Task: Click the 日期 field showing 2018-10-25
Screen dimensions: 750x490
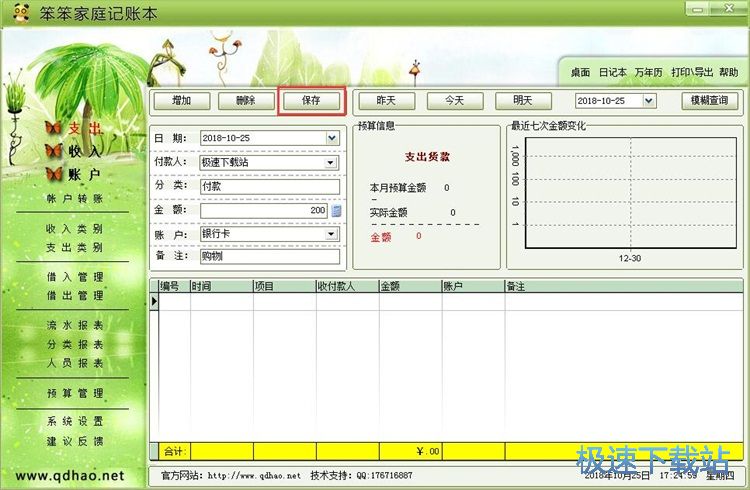Action: point(270,138)
